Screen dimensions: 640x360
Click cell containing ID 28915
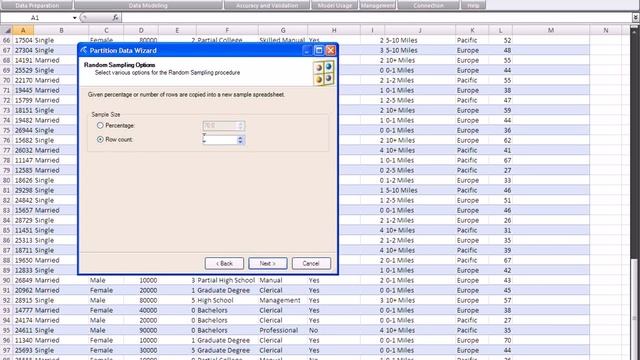(x=23, y=300)
